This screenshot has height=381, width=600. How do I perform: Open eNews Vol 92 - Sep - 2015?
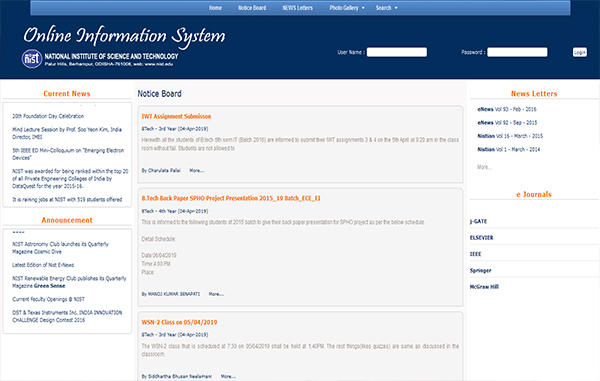pyautogui.click(x=507, y=123)
